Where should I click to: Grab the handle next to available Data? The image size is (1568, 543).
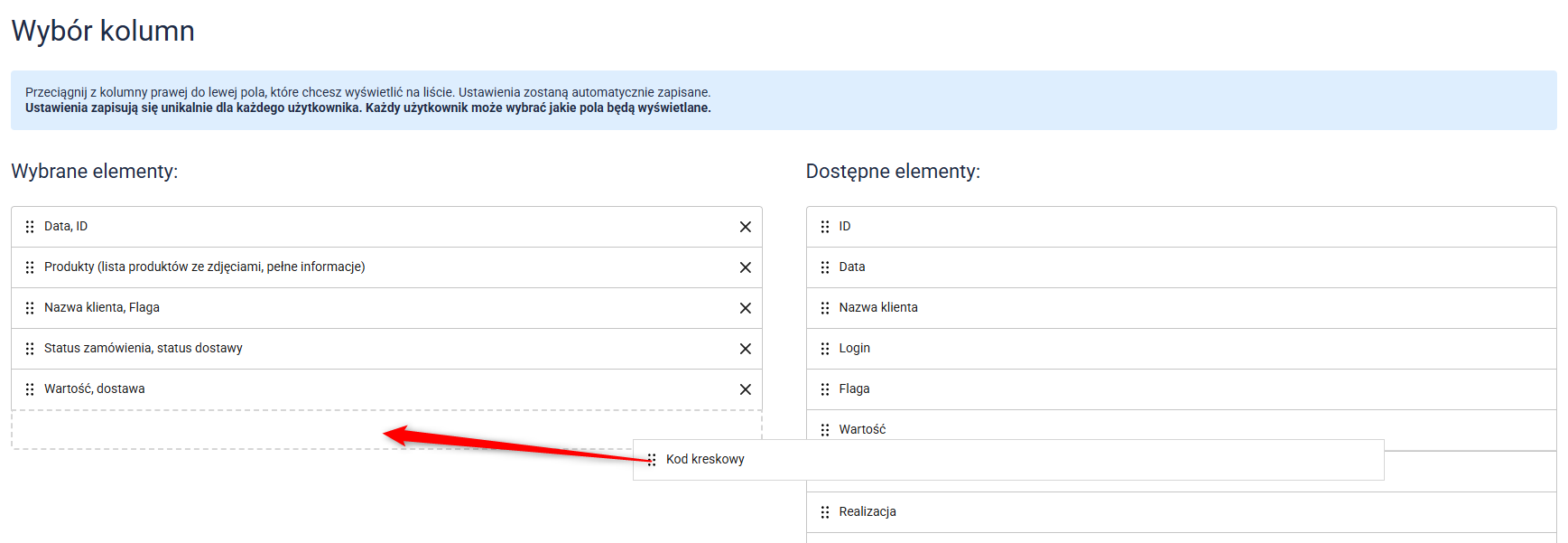click(x=824, y=267)
